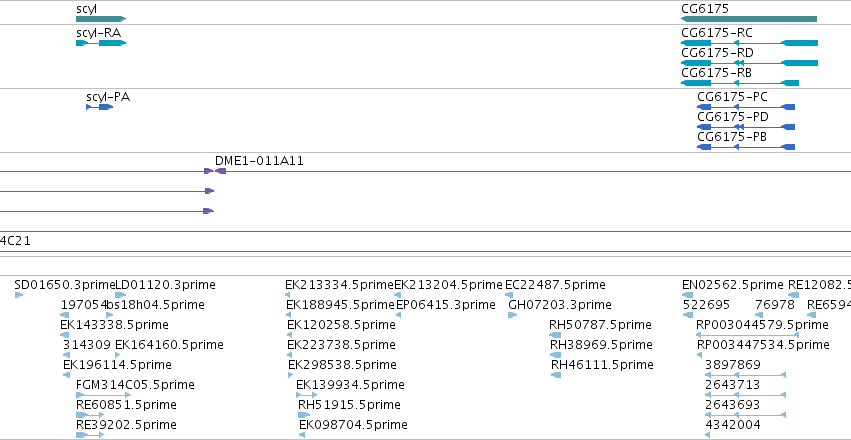Click the CG6175 gene bar
The width and height of the screenshot is (851, 440).
pyautogui.click(x=749, y=19)
